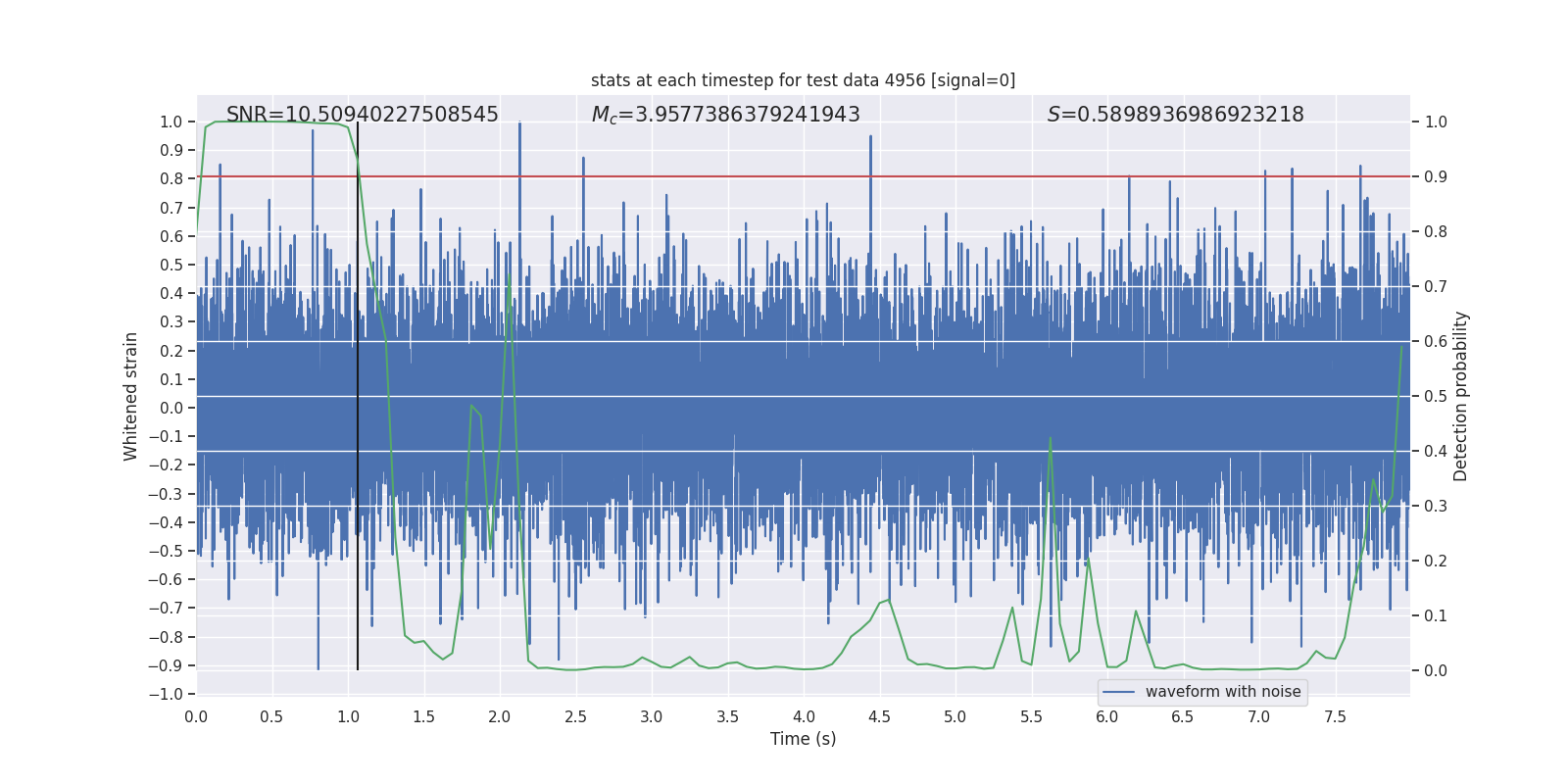The width and height of the screenshot is (1568, 784).
Task: Click the 'Time (s)' axis label
Action: click(804, 739)
